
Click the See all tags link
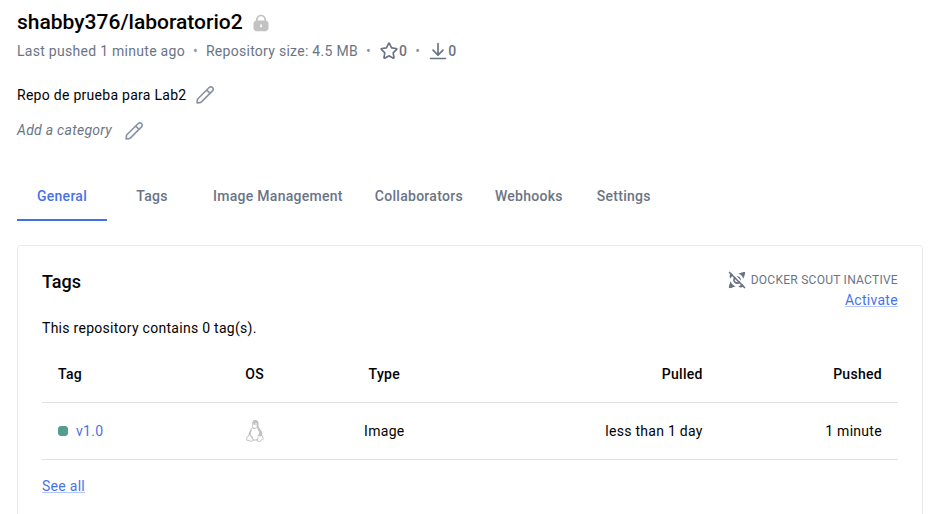click(63, 486)
